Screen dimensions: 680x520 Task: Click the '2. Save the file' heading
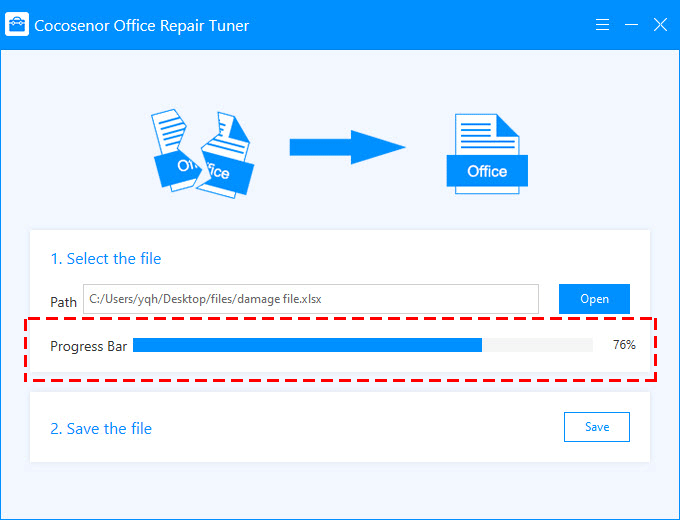pos(101,428)
